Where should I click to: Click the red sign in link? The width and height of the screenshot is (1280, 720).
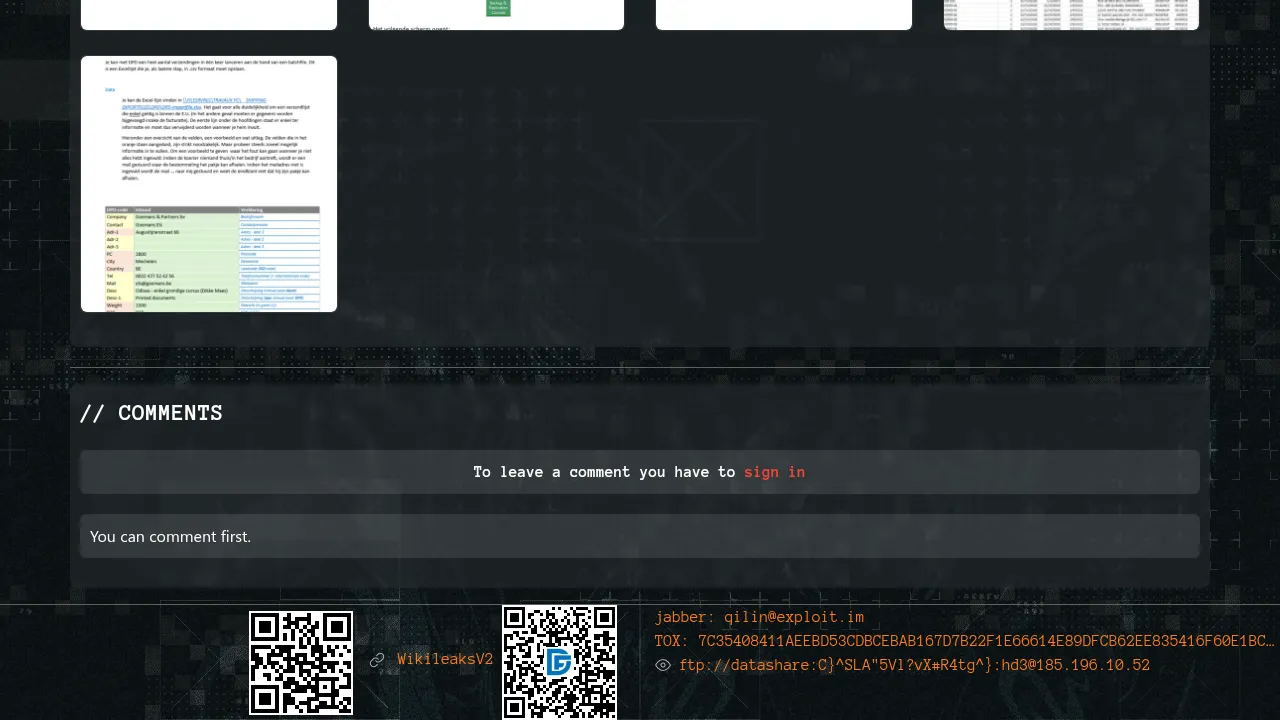point(774,472)
